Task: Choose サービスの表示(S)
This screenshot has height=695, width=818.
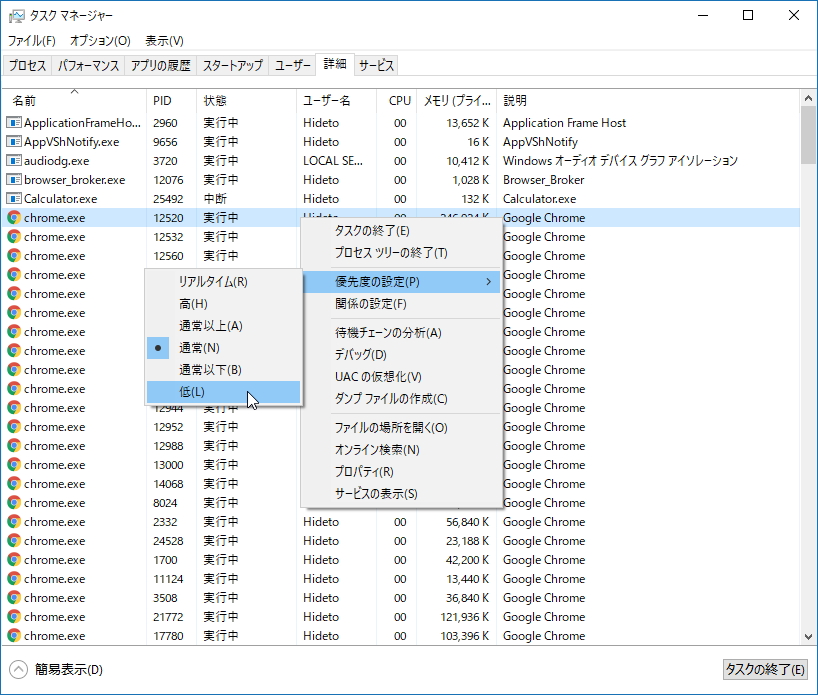Action: pyautogui.click(x=401, y=494)
